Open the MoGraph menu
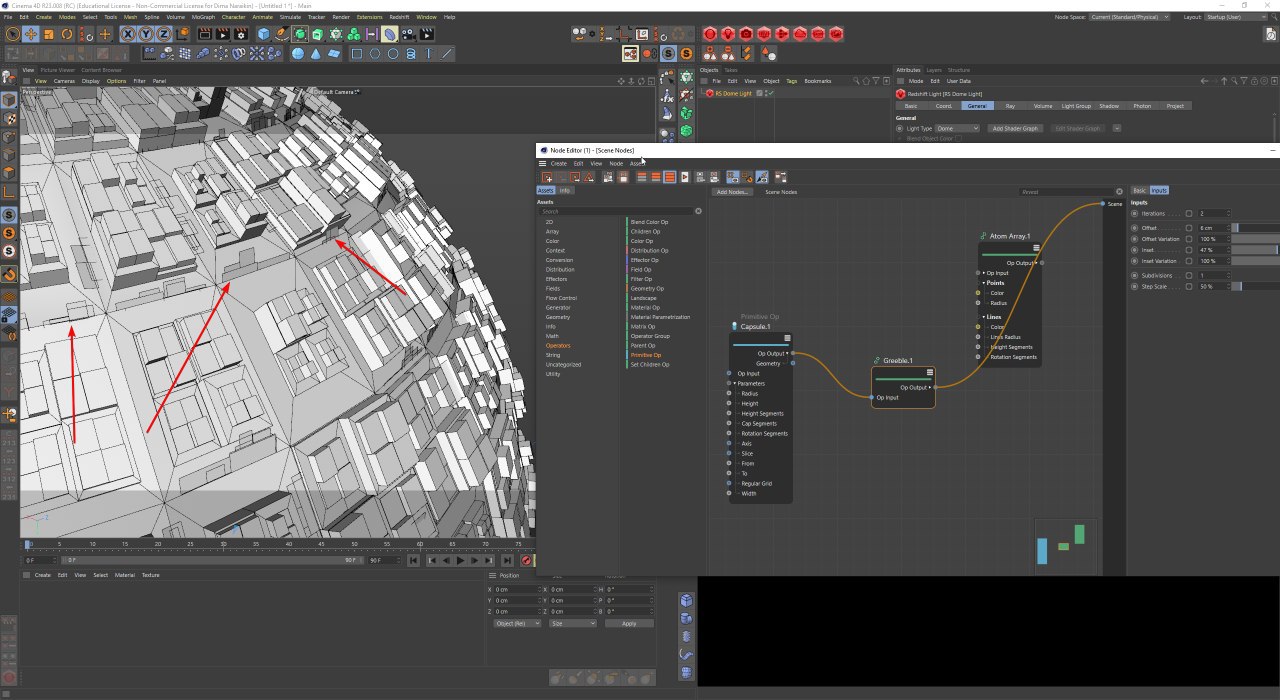This screenshot has width=1280, height=700. 203,17
